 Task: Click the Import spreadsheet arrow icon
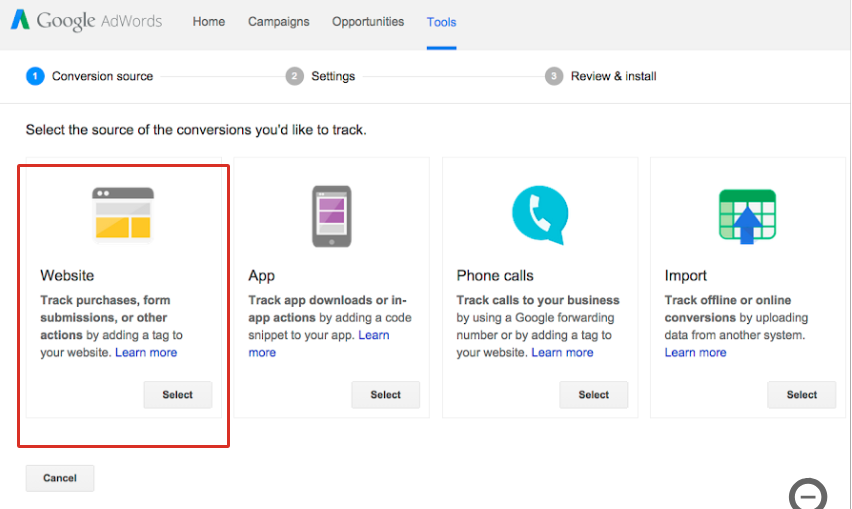[747, 215]
